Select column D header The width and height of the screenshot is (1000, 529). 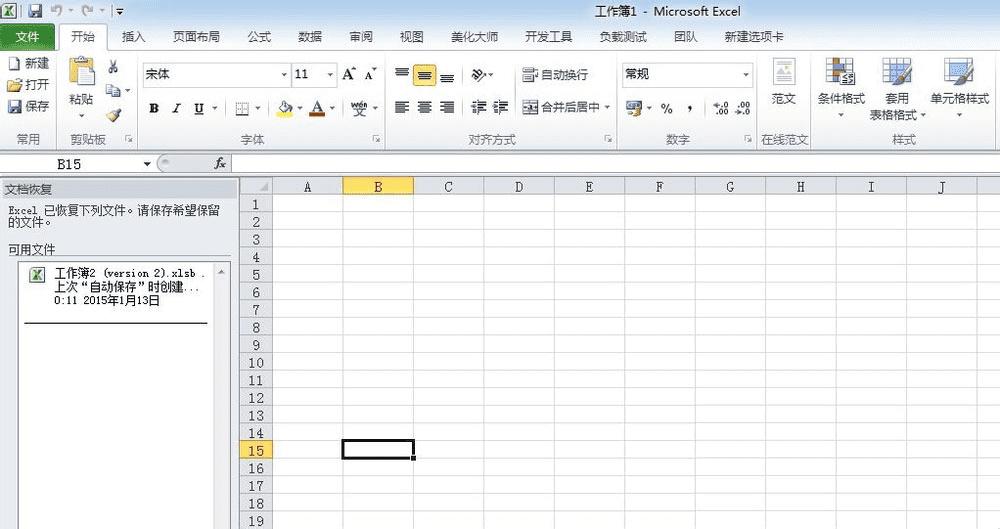[x=518, y=187]
